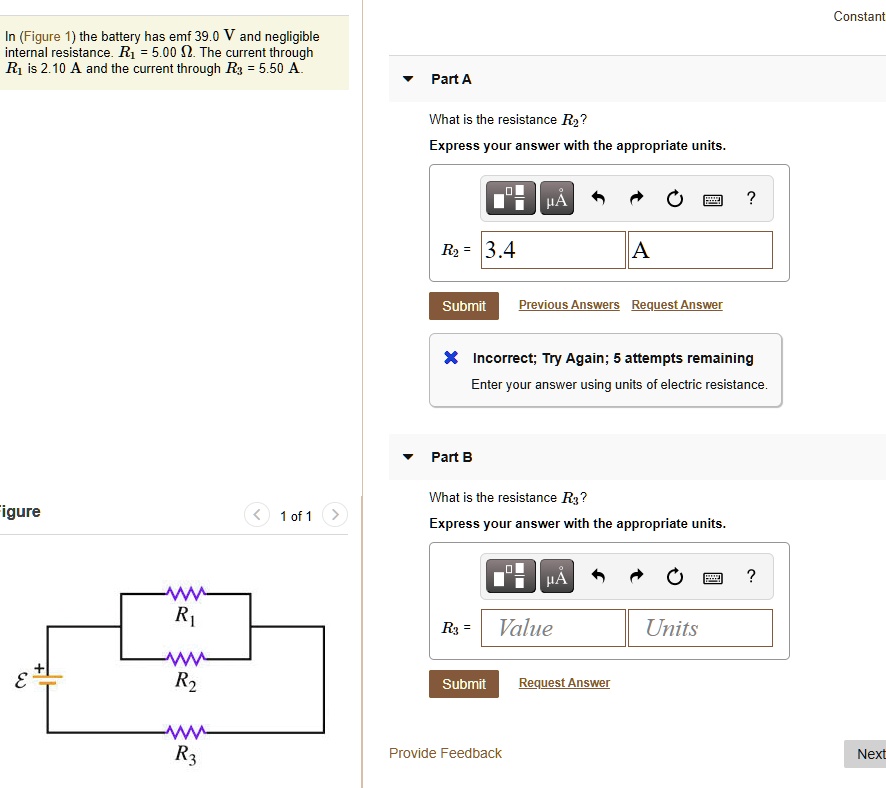Click the help question mark in Part B toolbar
The height and width of the screenshot is (788, 886).
[751, 576]
